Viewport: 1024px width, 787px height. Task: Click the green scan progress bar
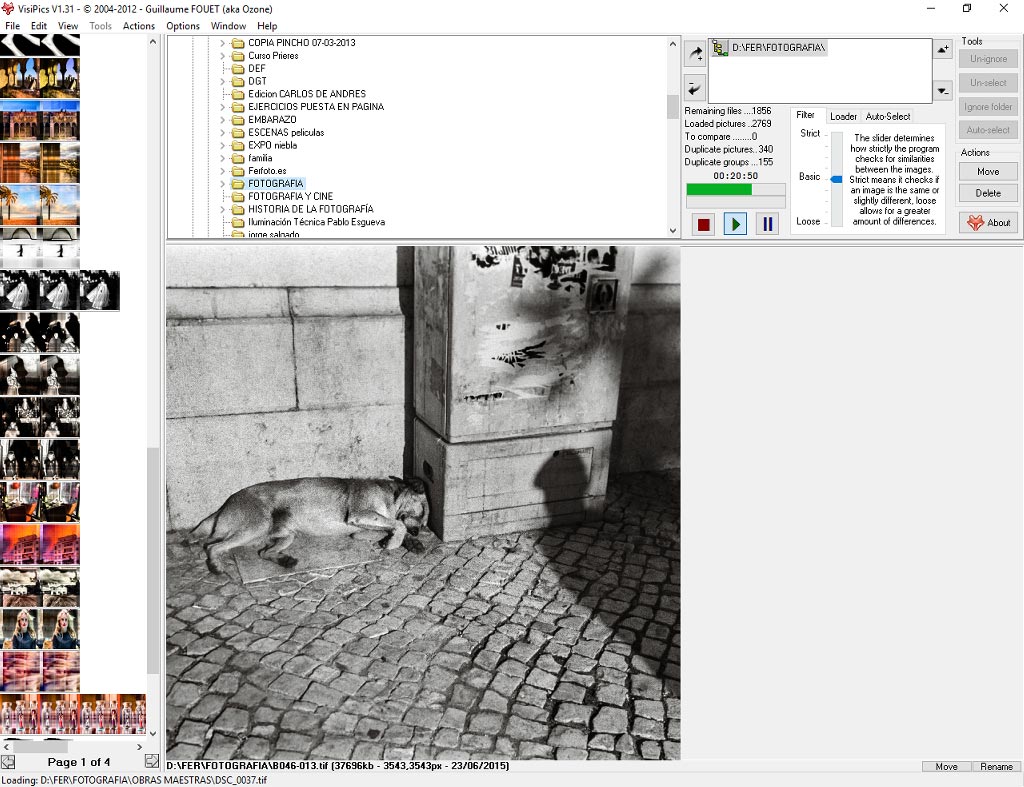(x=735, y=189)
